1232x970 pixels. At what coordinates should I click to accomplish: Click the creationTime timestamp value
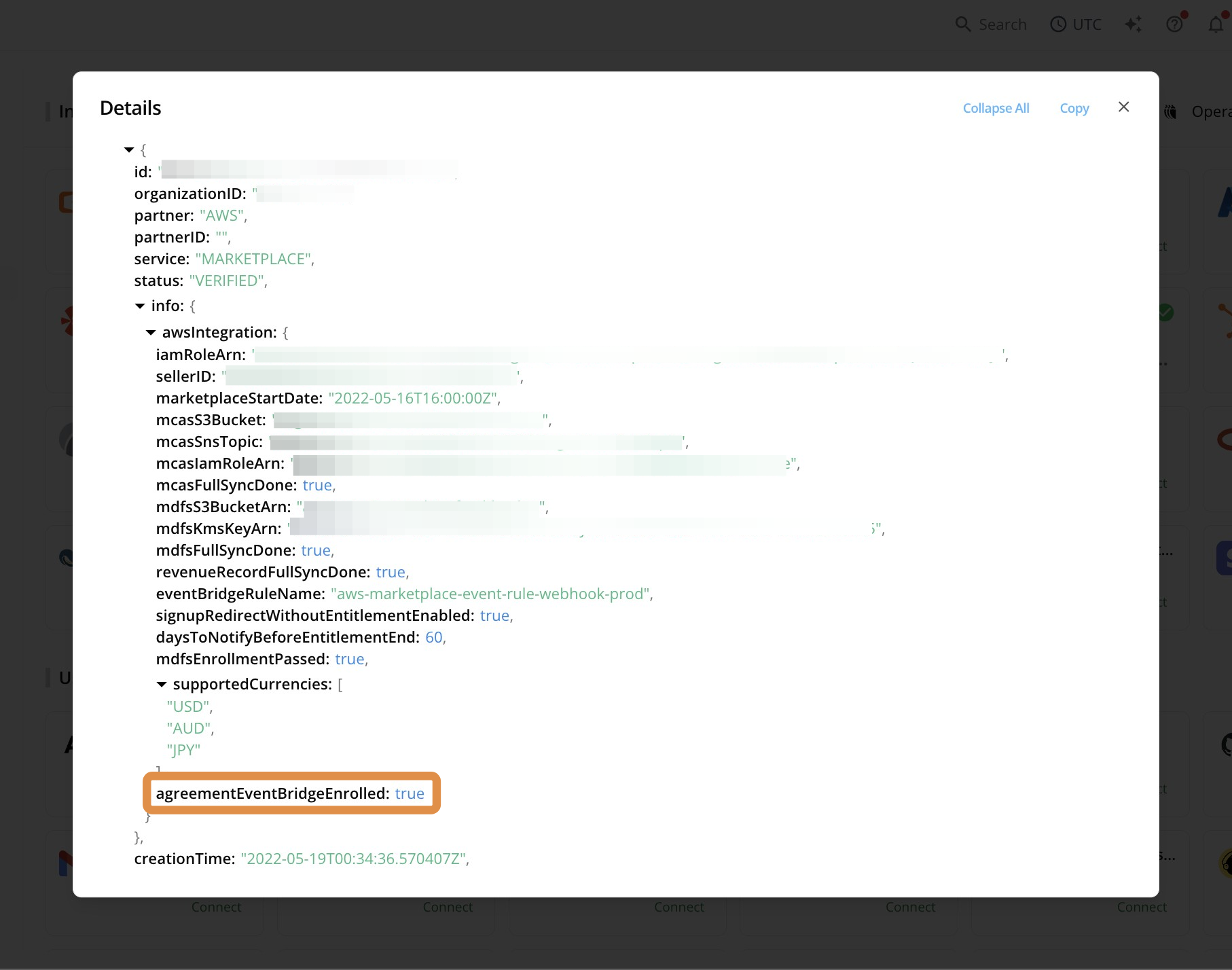(353, 859)
